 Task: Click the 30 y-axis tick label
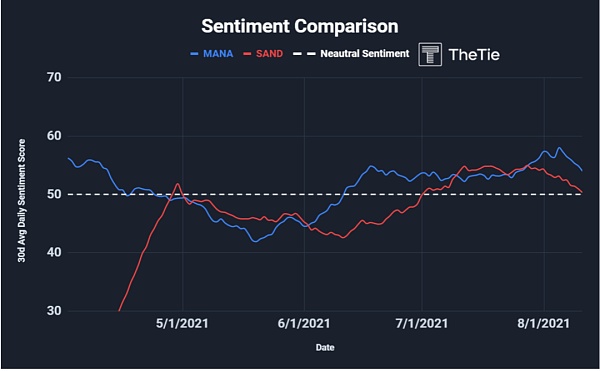54,311
